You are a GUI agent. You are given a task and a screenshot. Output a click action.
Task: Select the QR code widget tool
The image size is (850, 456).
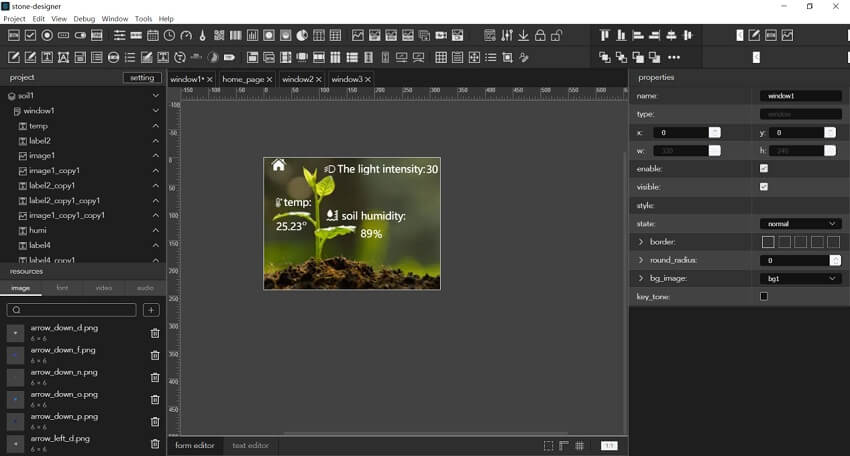pyautogui.click(x=219, y=35)
